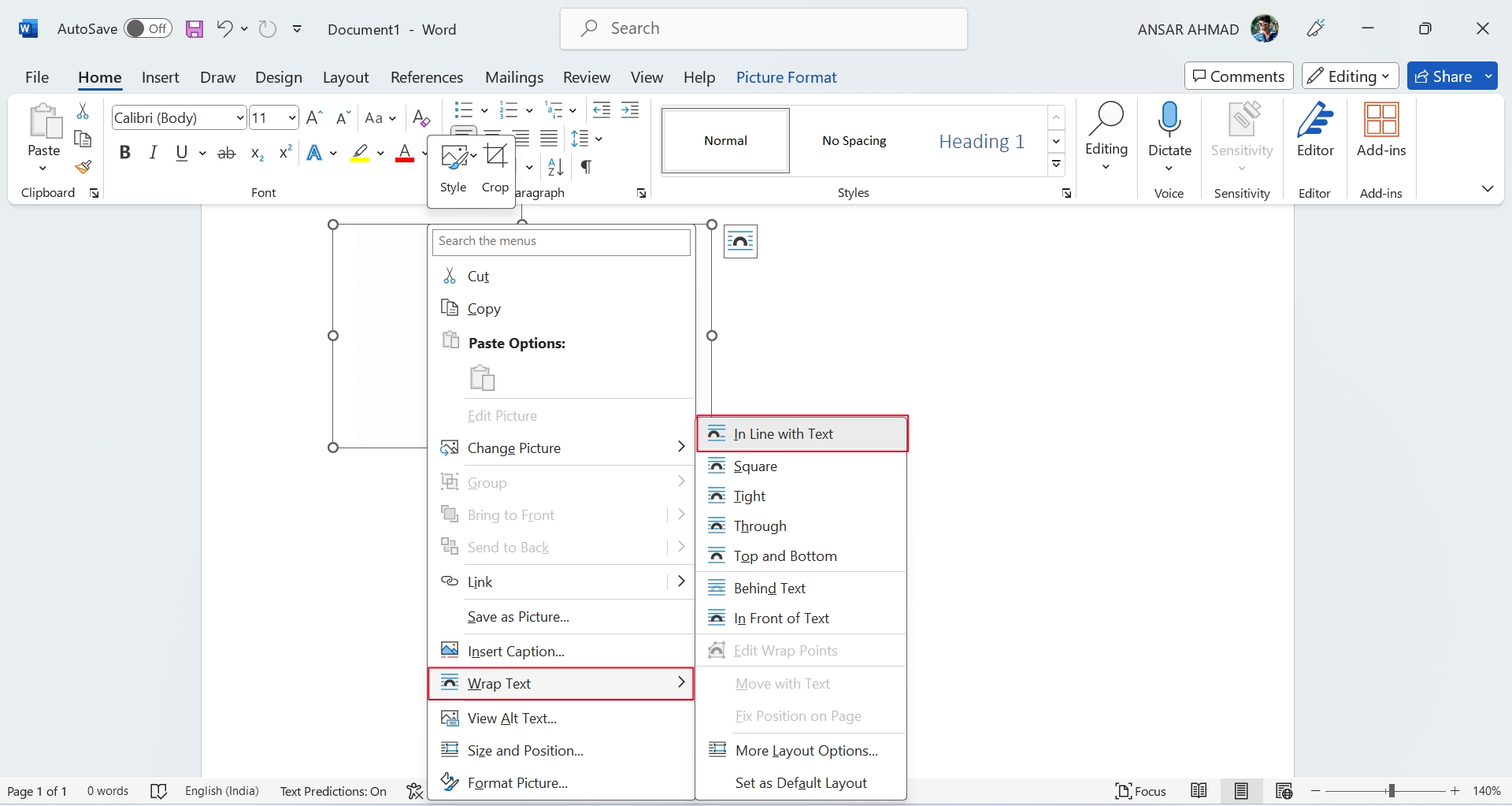Click the Format Painter icon

tap(83, 168)
